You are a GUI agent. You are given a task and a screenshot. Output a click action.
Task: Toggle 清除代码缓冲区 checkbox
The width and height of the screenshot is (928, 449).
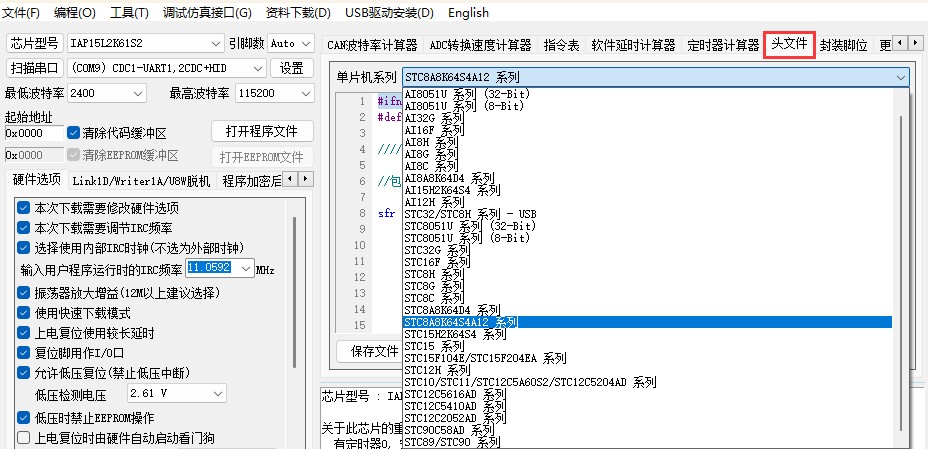click(x=73, y=133)
